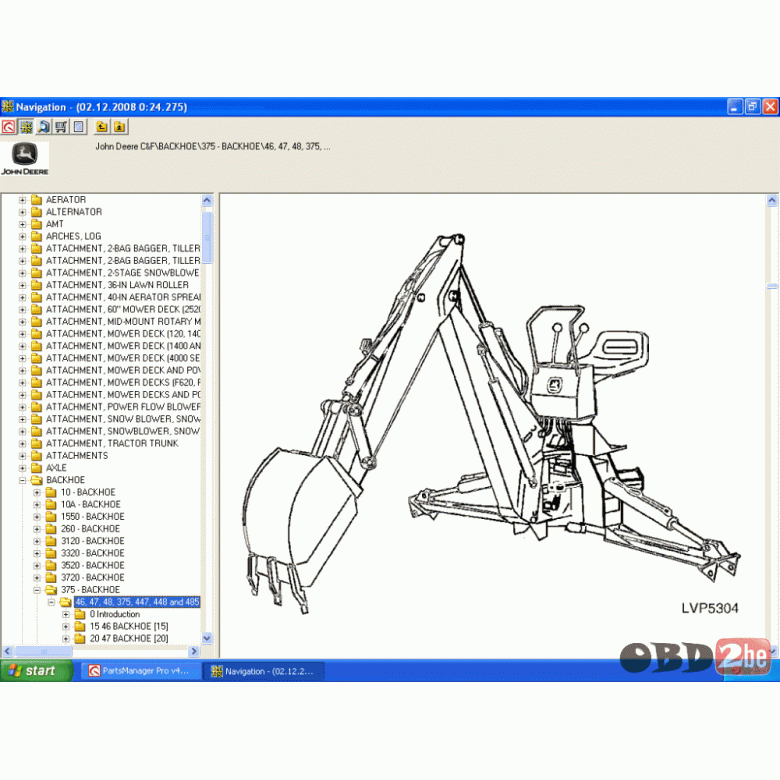Viewport: 780px width, 780px height.
Task: Click the AERATOR folder icon
Action: (36, 200)
